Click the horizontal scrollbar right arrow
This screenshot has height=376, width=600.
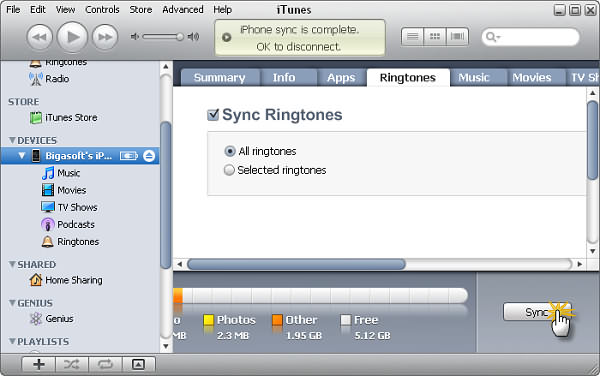580,264
